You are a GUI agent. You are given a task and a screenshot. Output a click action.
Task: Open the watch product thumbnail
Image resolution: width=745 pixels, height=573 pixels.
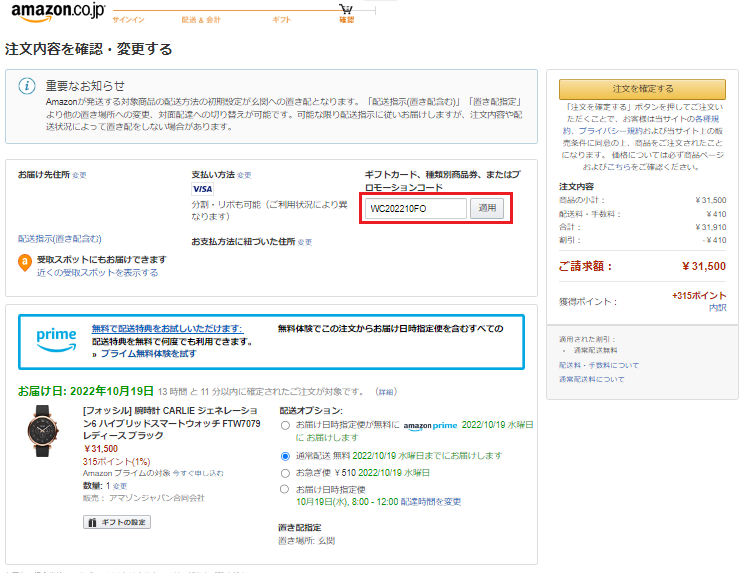(43, 431)
